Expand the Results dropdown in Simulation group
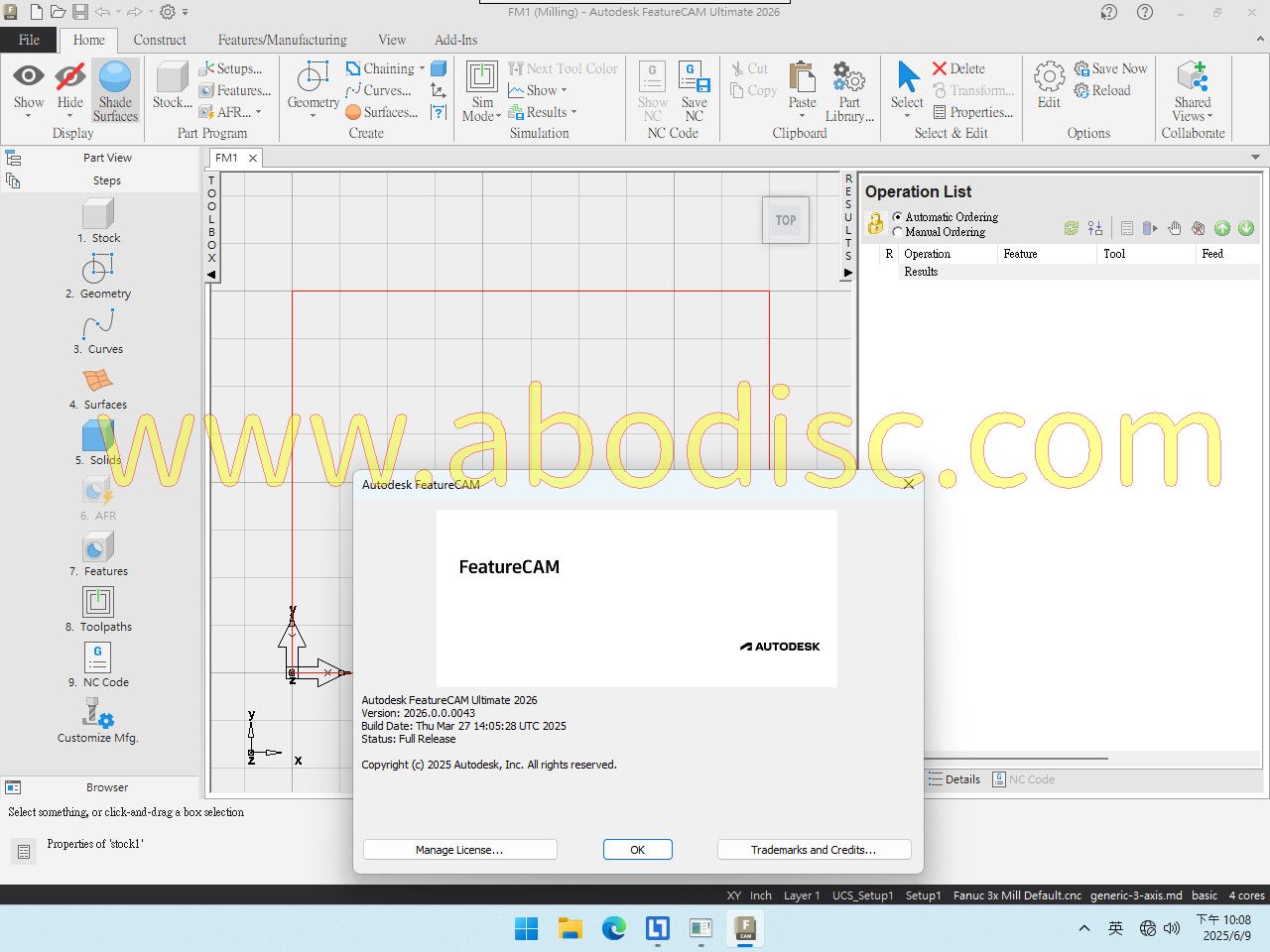The width and height of the screenshot is (1270, 952). [573, 112]
